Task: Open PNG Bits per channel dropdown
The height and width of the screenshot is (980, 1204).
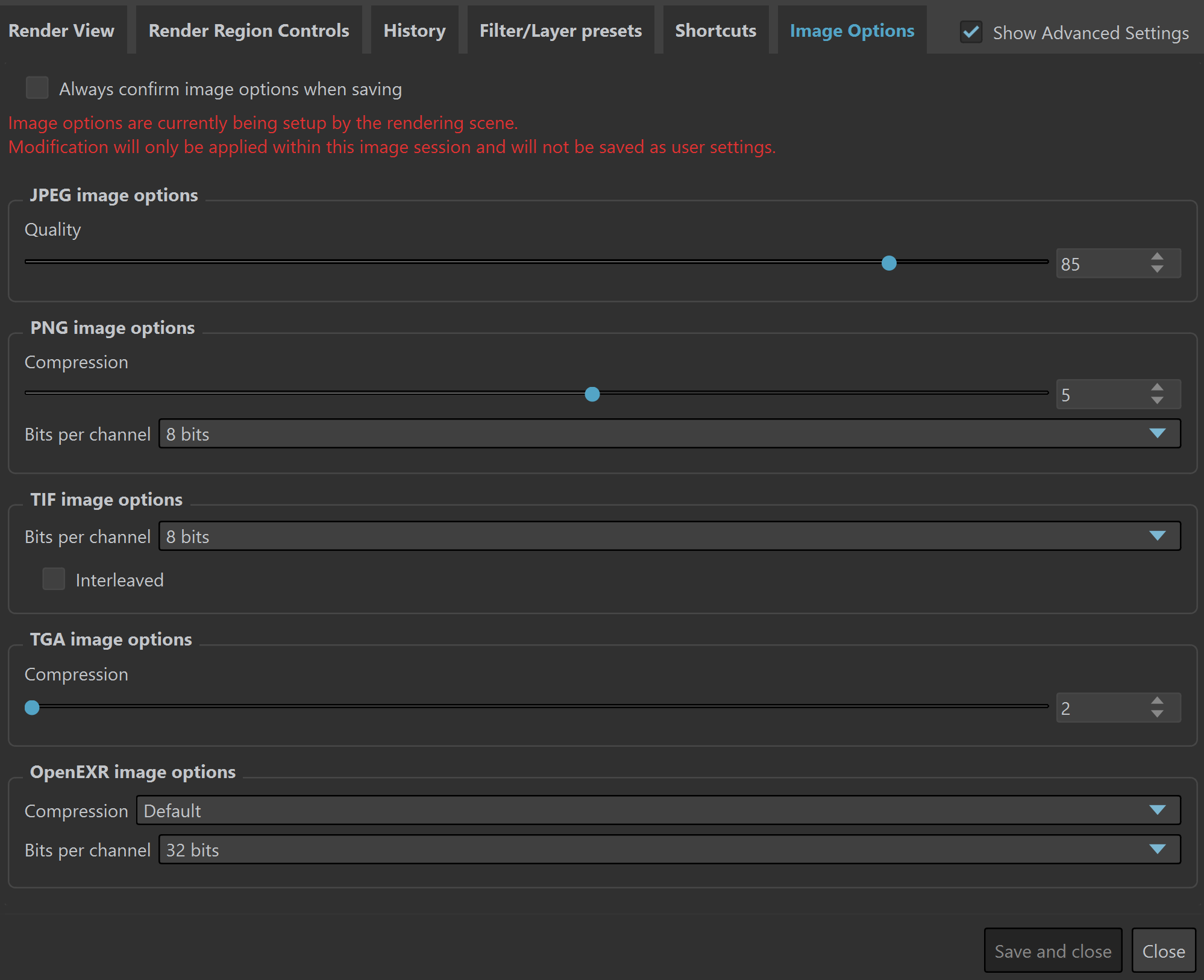Action: pos(669,434)
